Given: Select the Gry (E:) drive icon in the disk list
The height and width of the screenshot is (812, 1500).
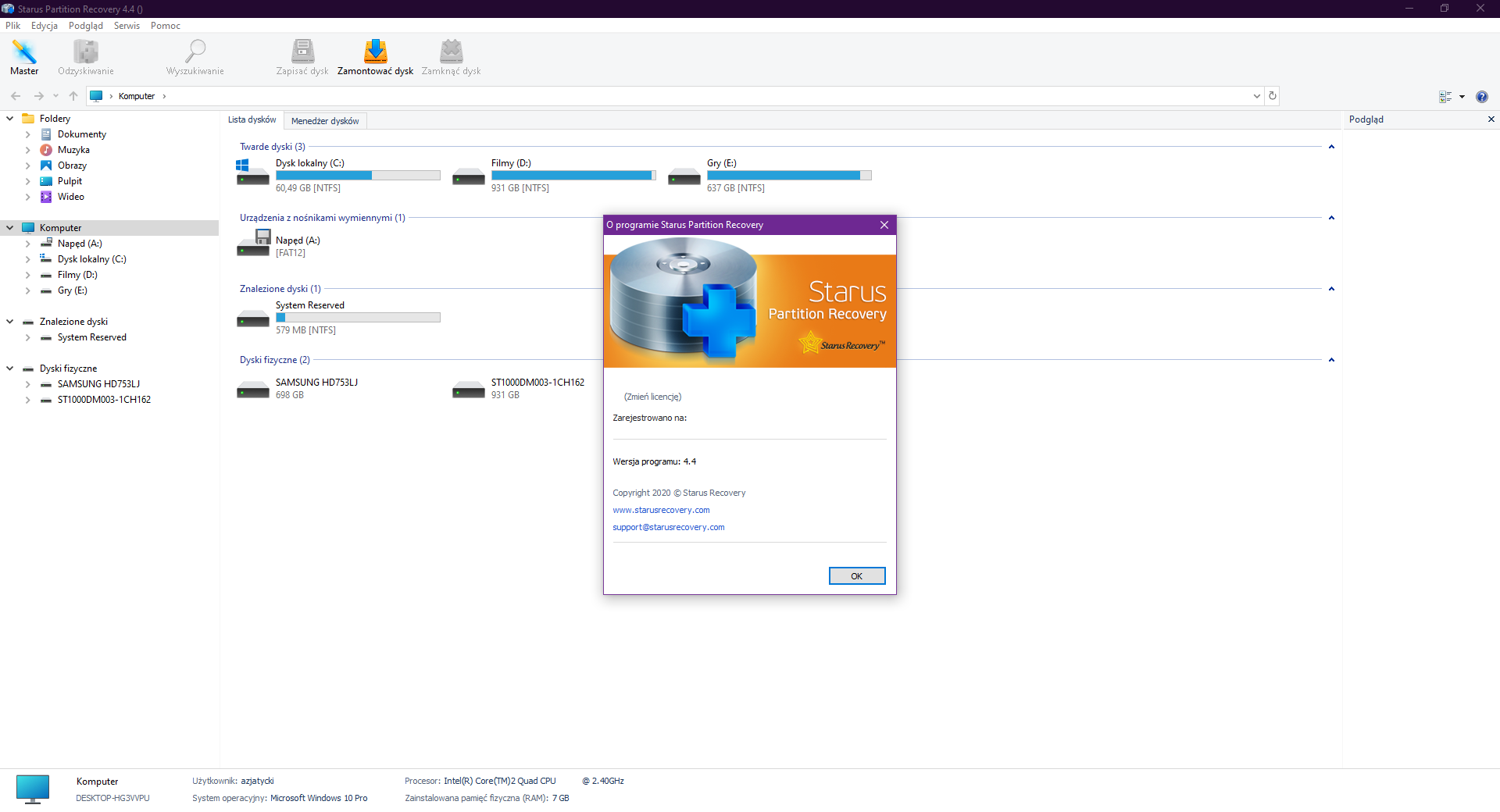Looking at the screenshot, I should (x=684, y=176).
